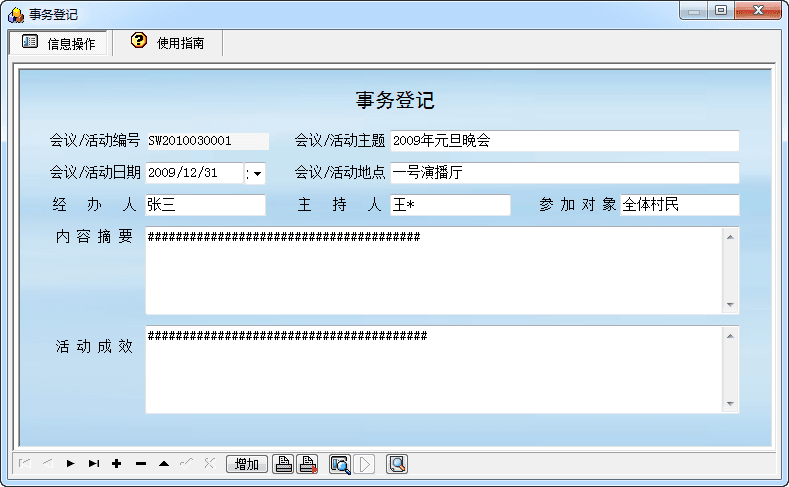The width and height of the screenshot is (789, 487).
Task: Select the 主持人 text field
Action: (449, 205)
